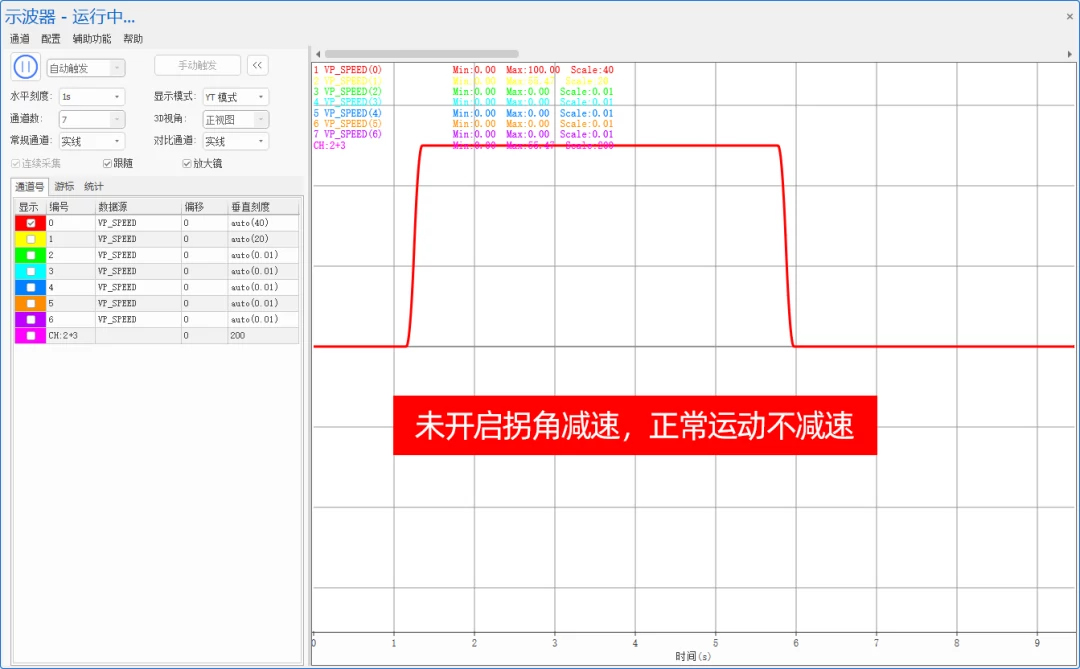Viewport: 1080px width, 669px height.
Task: Pause the oscilloscope with the round pause button
Action: tap(25, 67)
